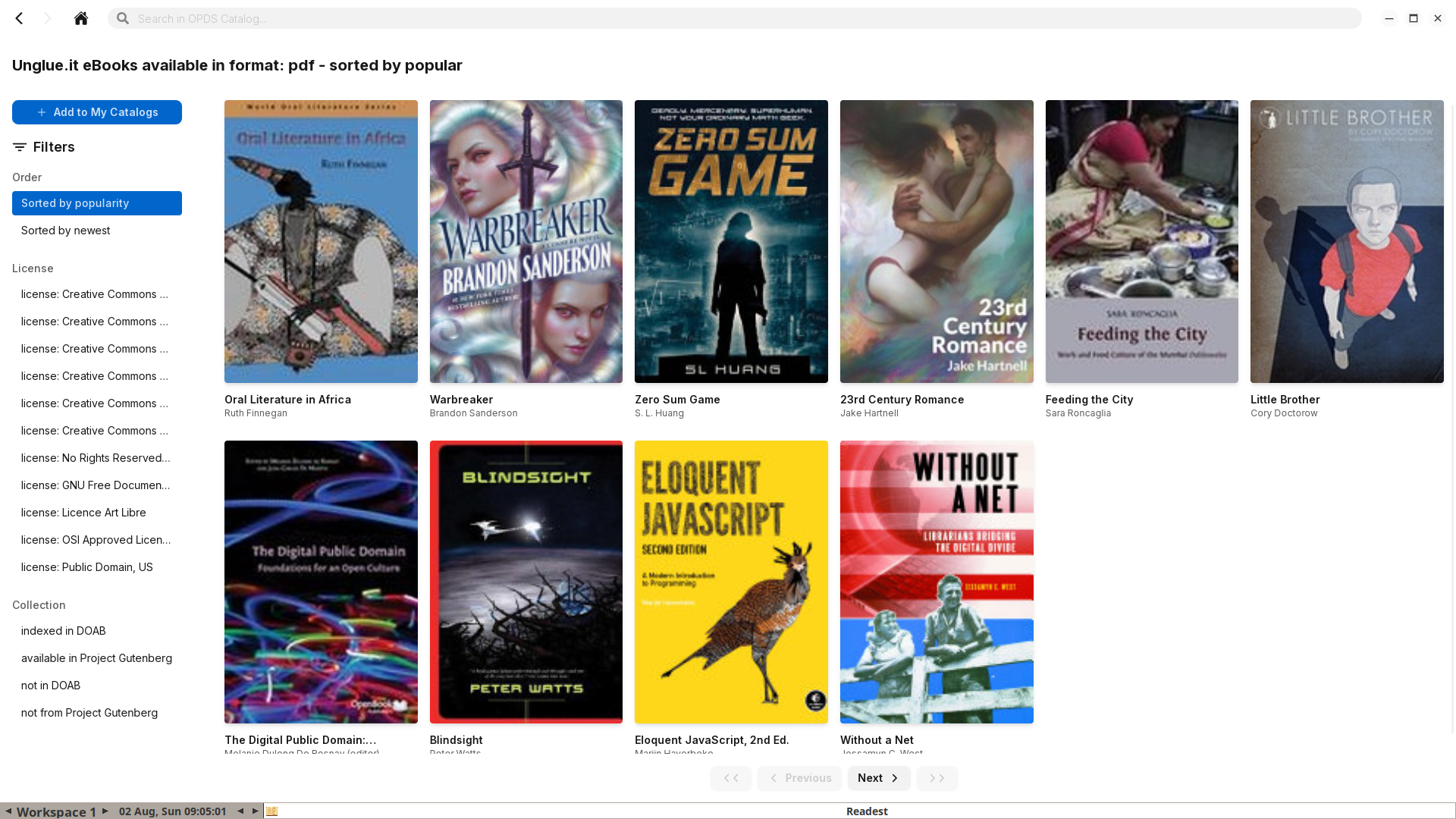Click author name Brandon Sanderson

pyautogui.click(x=473, y=413)
